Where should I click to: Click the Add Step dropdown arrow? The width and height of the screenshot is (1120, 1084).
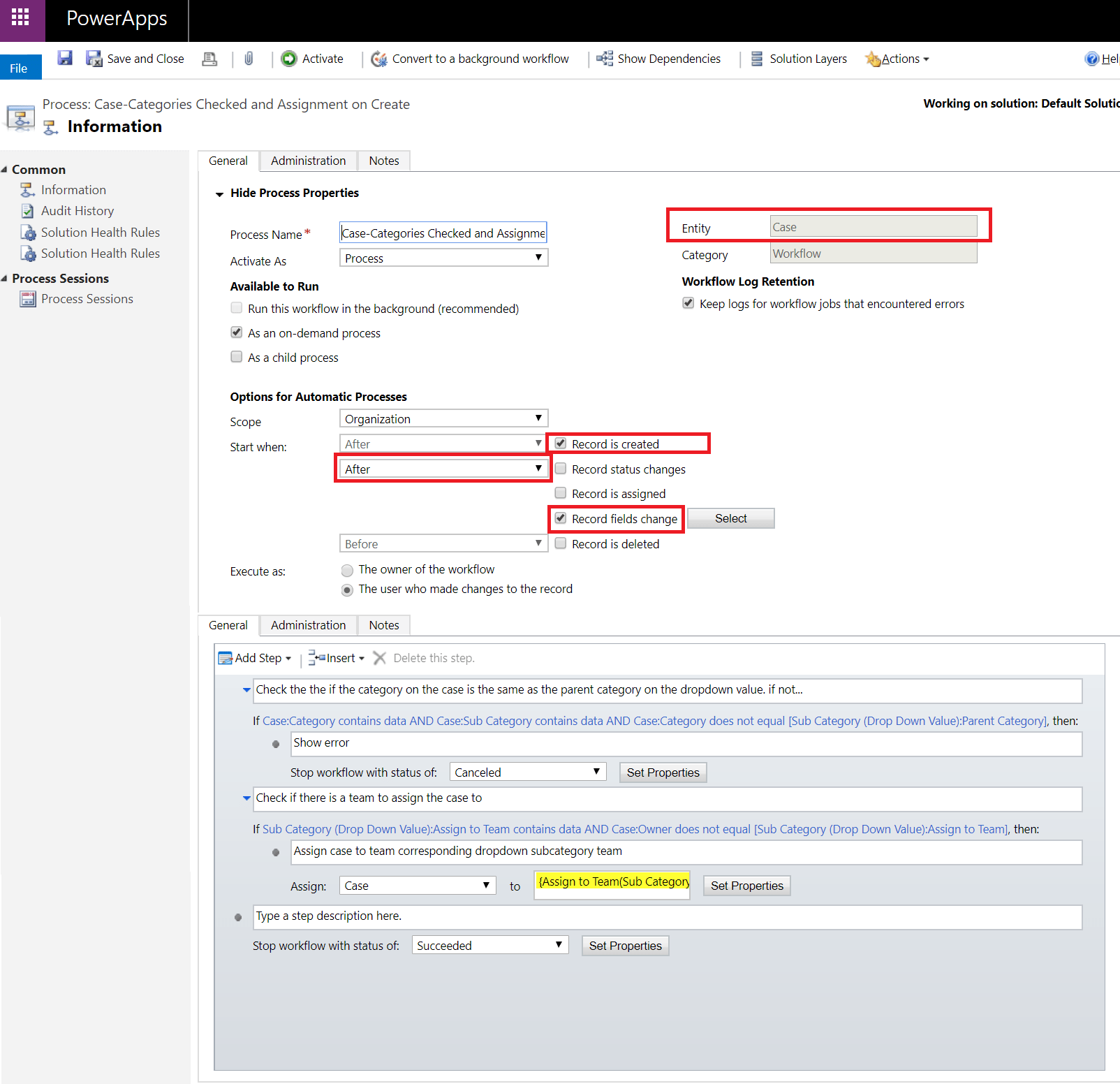[x=288, y=659]
